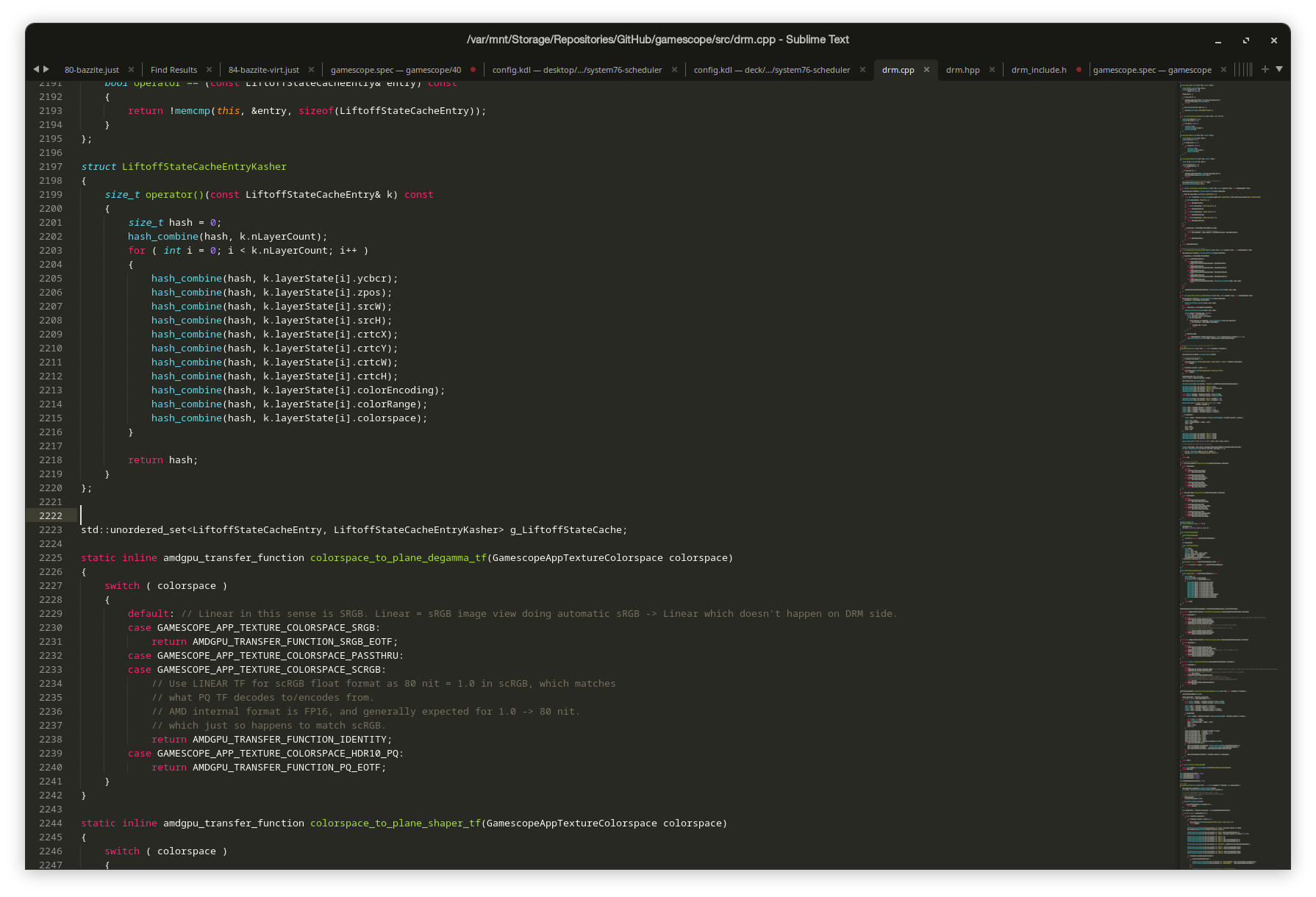Close the drm.hpp tab
This screenshot has height=897, width=1316.
tap(992, 70)
